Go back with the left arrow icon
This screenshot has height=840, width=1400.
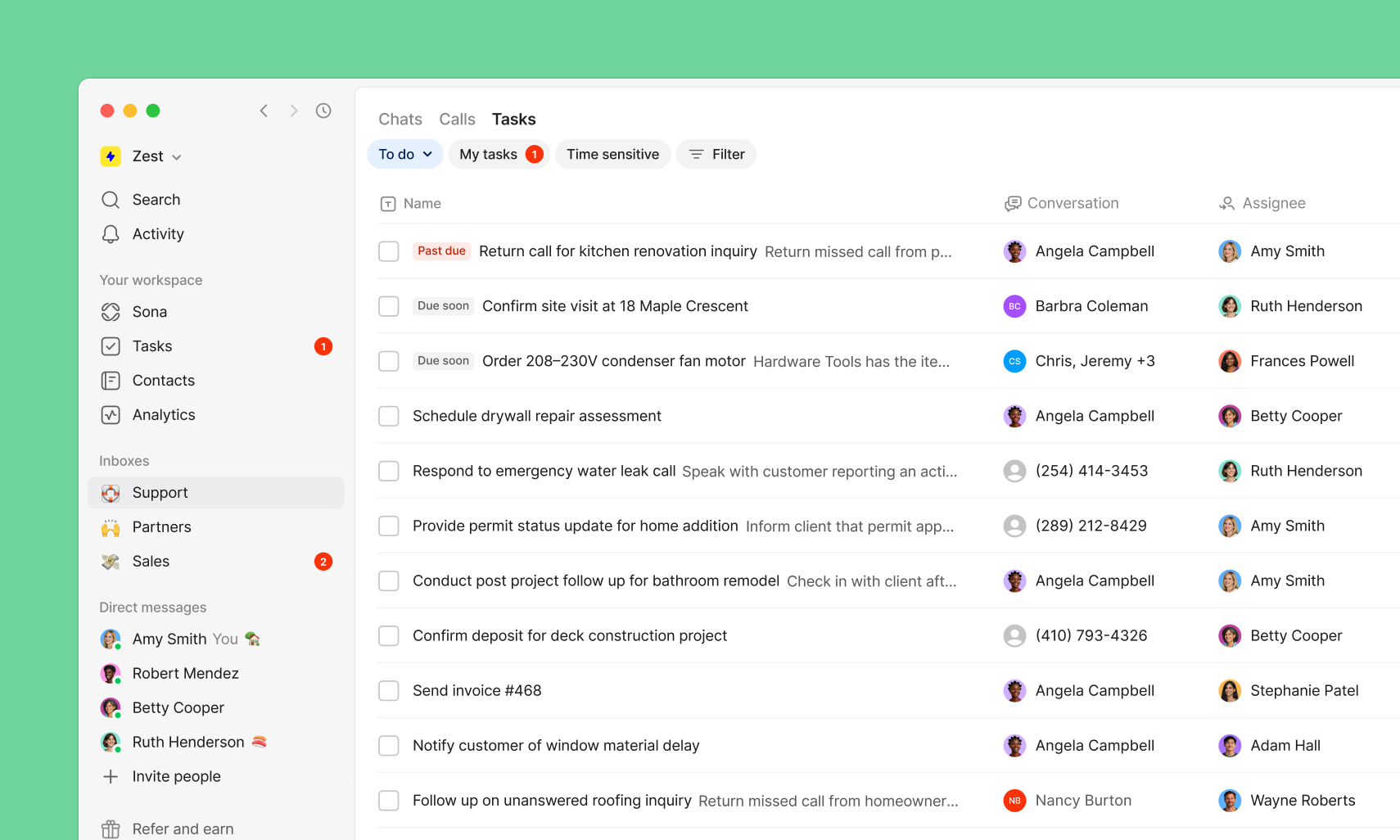(264, 111)
